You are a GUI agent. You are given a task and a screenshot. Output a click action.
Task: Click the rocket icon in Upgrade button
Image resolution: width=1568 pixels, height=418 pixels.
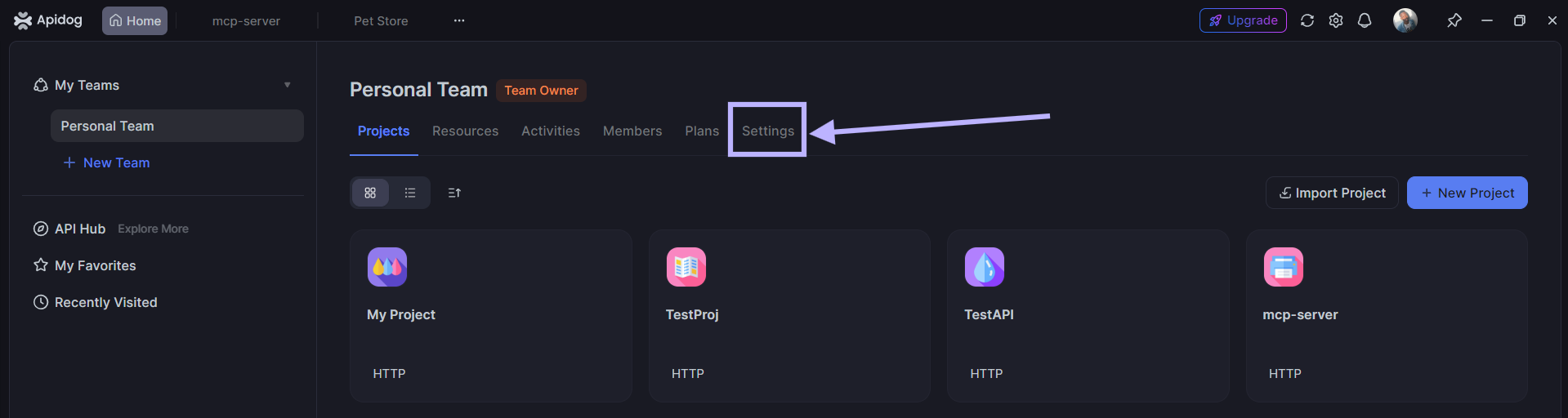(1216, 20)
